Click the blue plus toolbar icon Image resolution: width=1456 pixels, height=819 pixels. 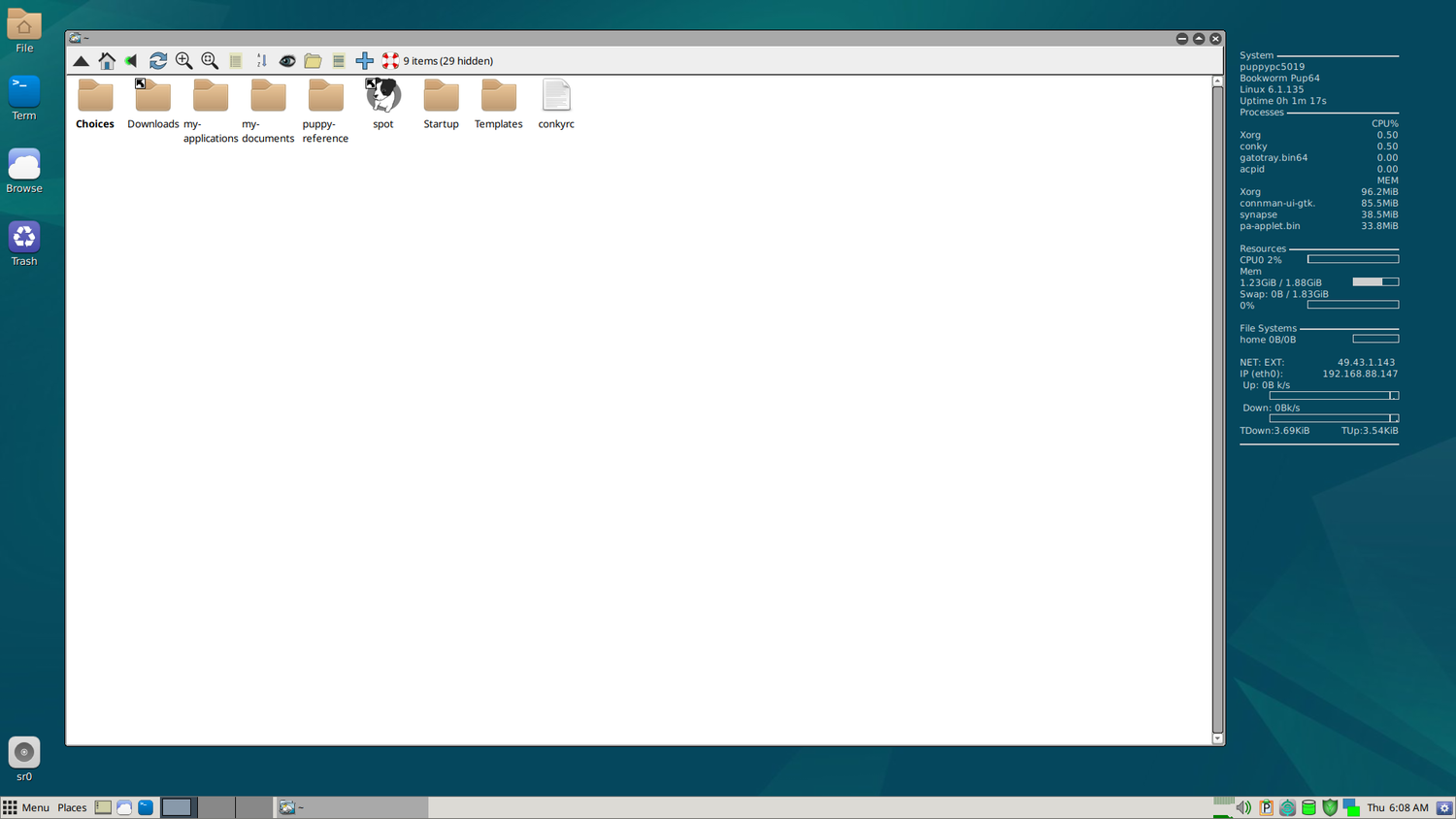(365, 61)
